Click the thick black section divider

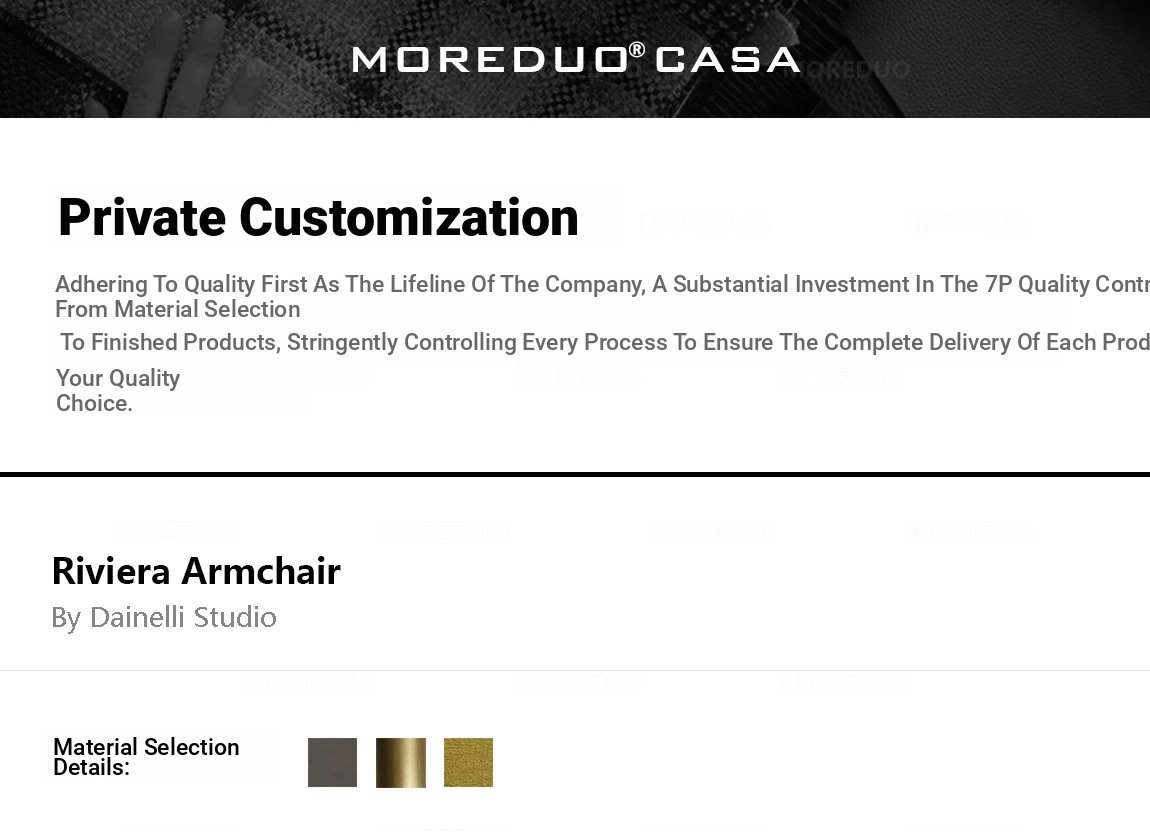pos(575,474)
